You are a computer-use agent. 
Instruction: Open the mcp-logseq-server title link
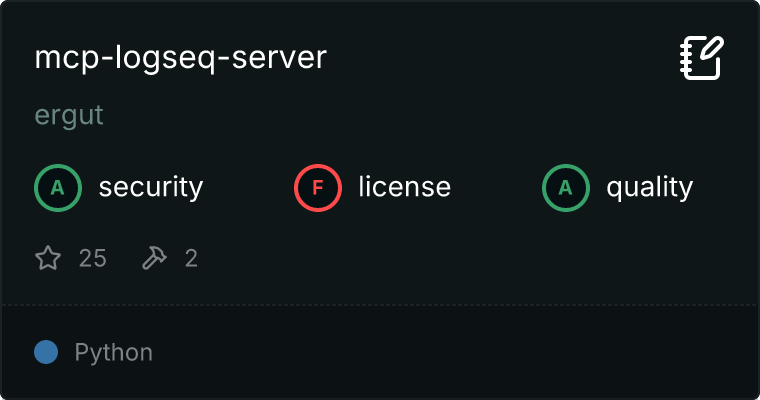click(180, 58)
